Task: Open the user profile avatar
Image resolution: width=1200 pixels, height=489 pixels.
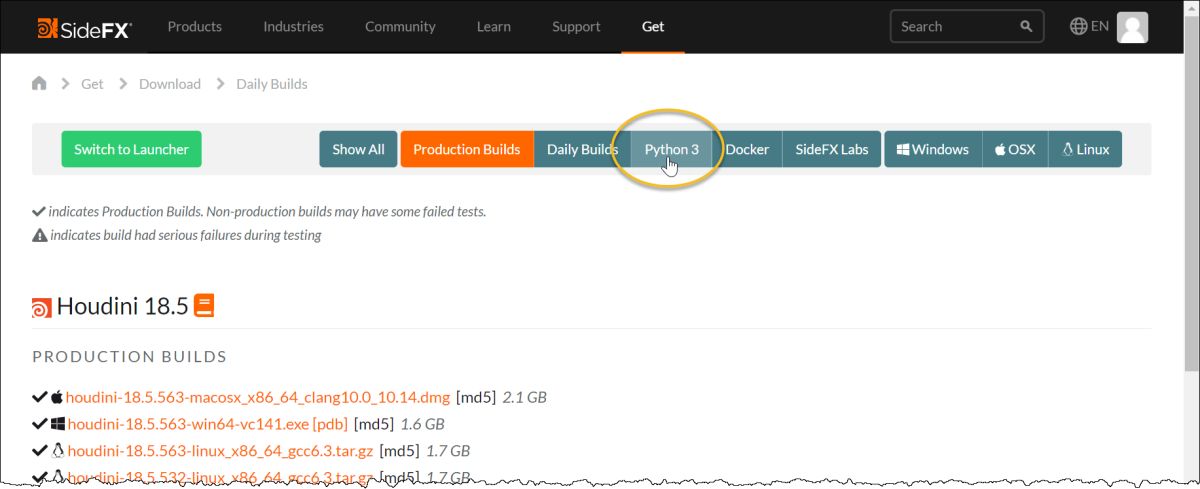Action: click(x=1132, y=27)
